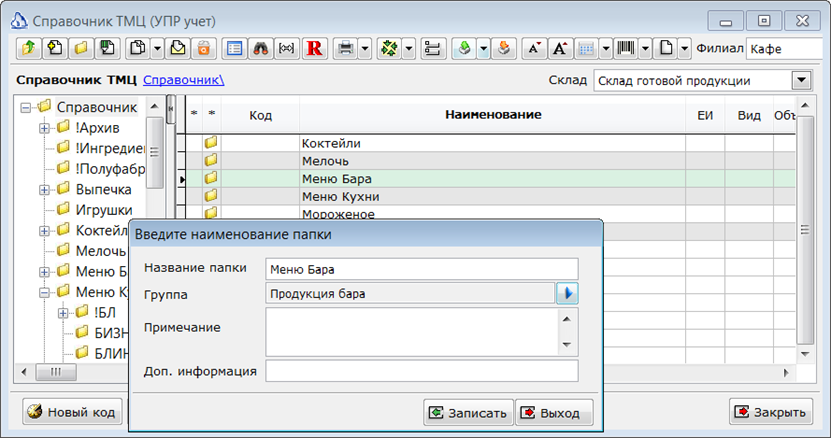Open dropdown next to calendar grid icon
Image resolution: width=831 pixels, height=438 pixels.
tap(606, 49)
